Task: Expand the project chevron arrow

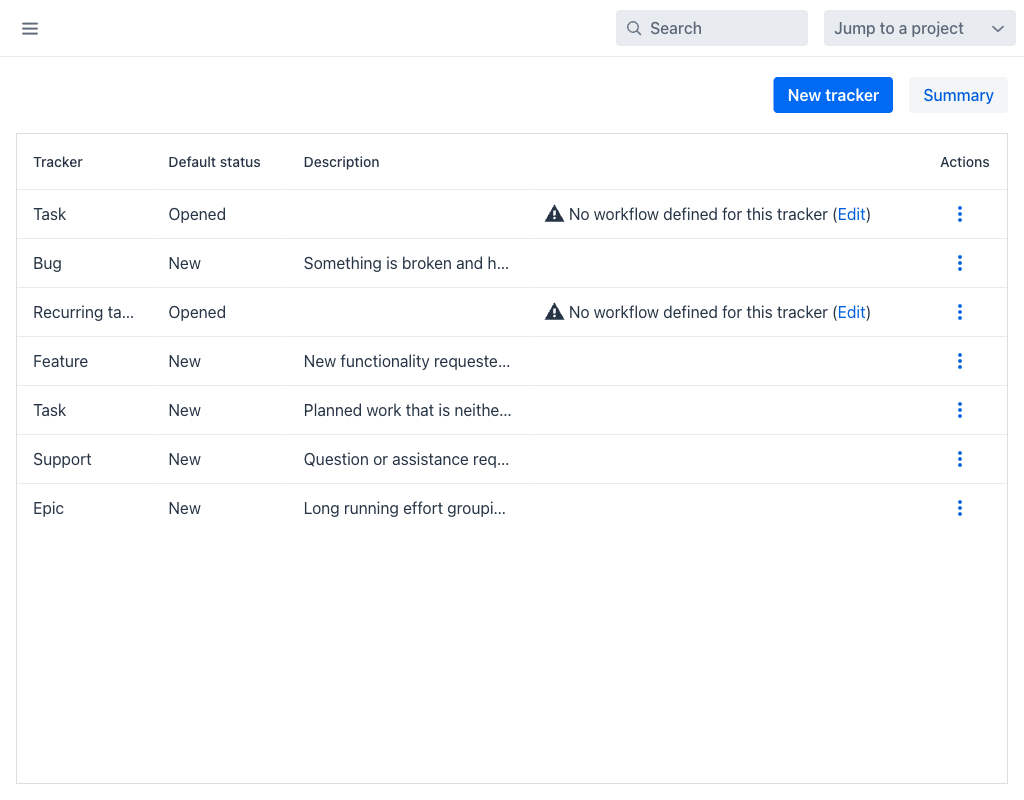Action: [997, 29]
